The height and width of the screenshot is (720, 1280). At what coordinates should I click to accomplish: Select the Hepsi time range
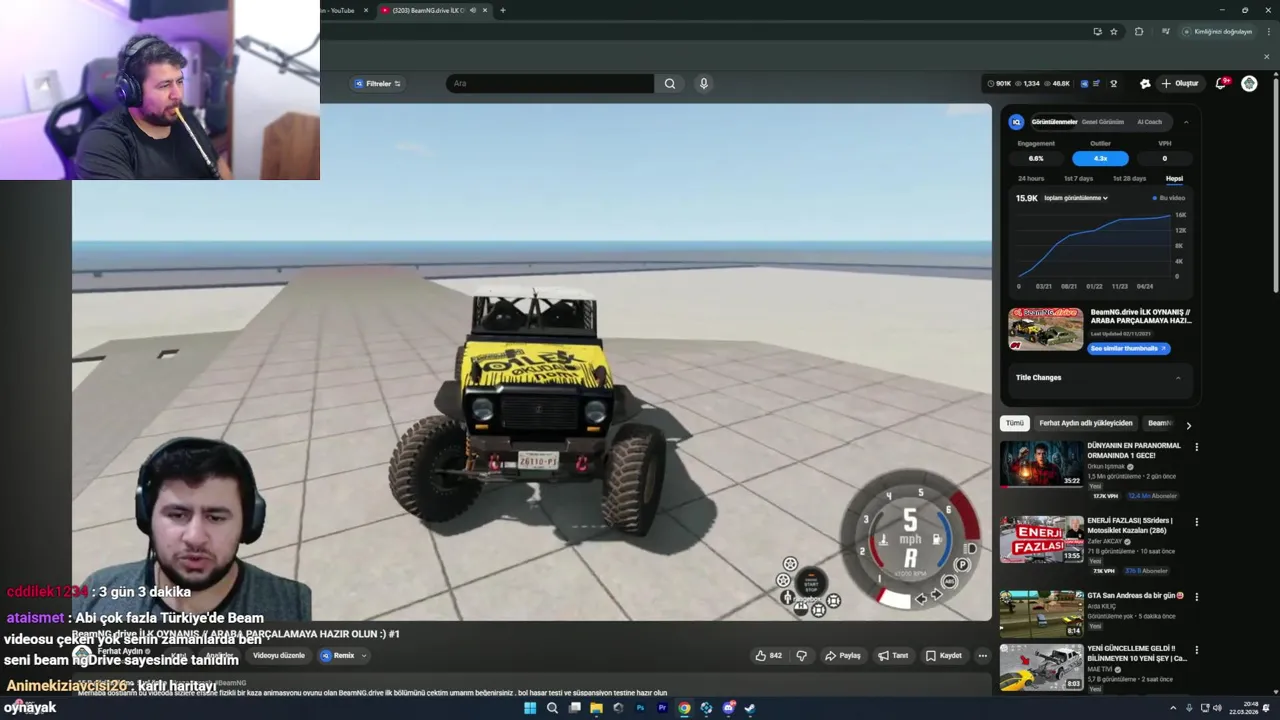pyautogui.click(x=1174, y=178)
